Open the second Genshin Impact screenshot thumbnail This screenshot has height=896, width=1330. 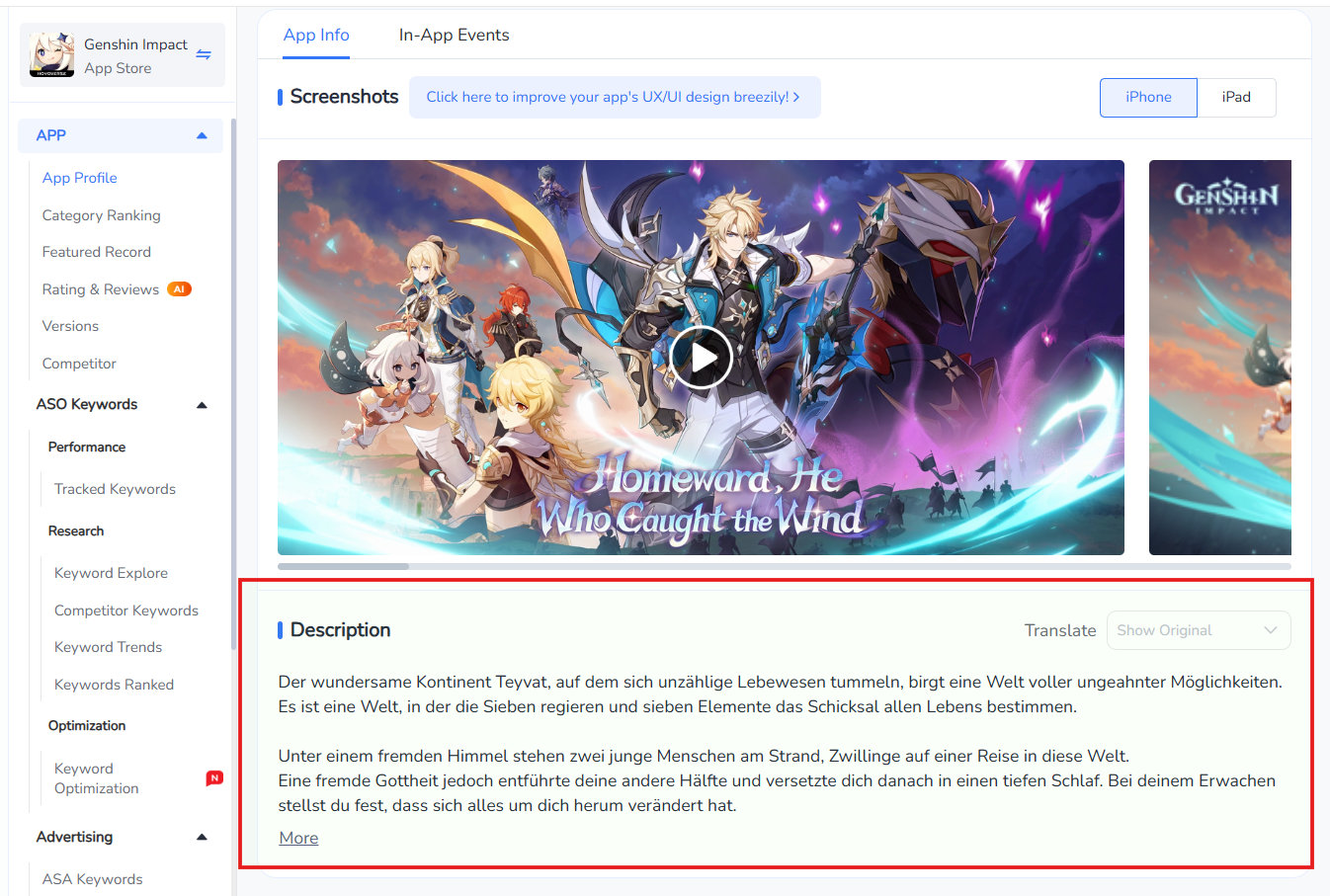coord(1220,358)
